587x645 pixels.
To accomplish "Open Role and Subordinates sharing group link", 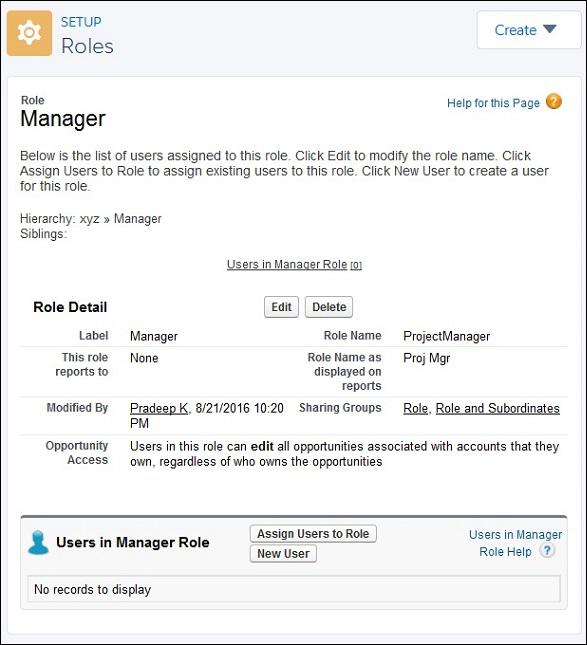I will coord(497,408).
